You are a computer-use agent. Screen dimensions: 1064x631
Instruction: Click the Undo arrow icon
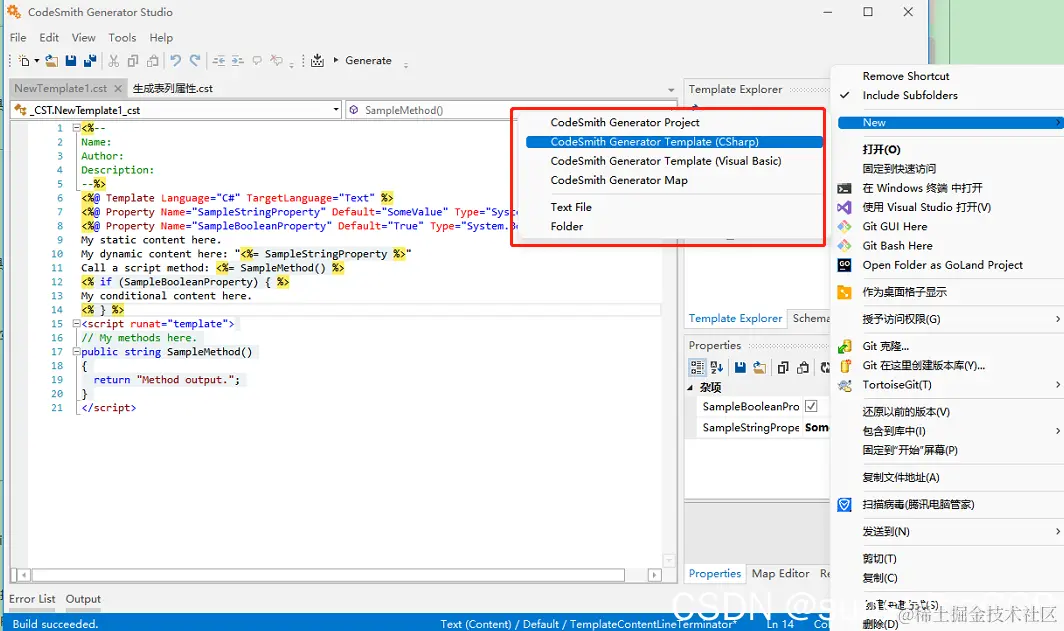176,61
